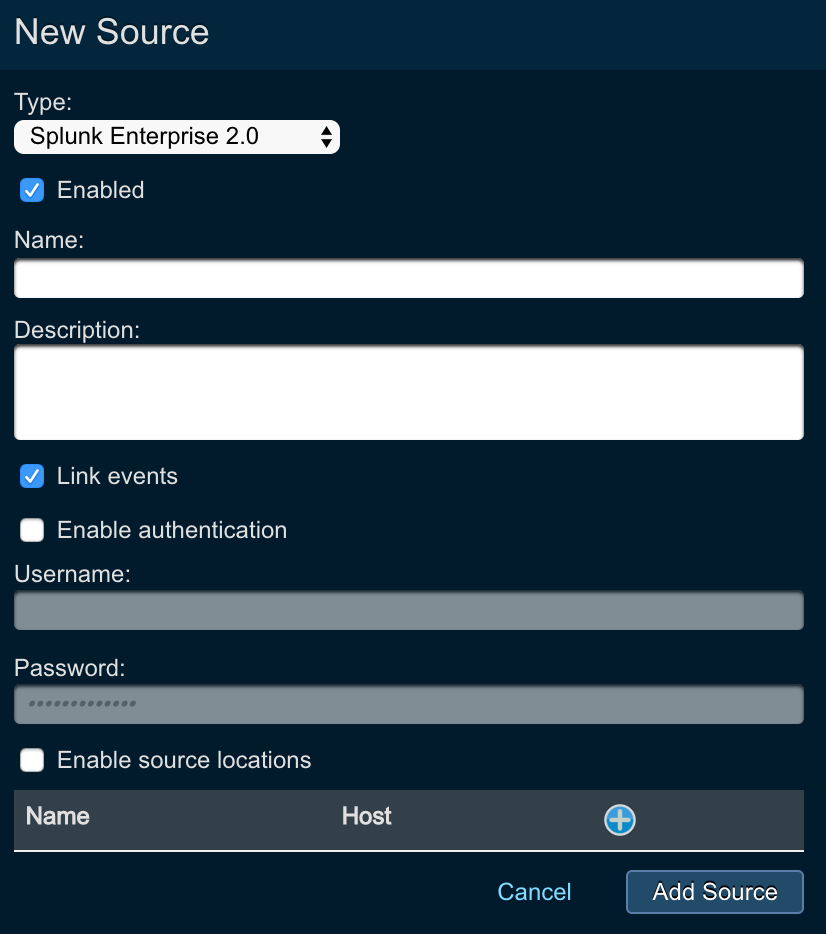Select the greyed-out Username field
The height and width of the screenshot is (934, 826).
pyautogui.click(x=408, y=611)
